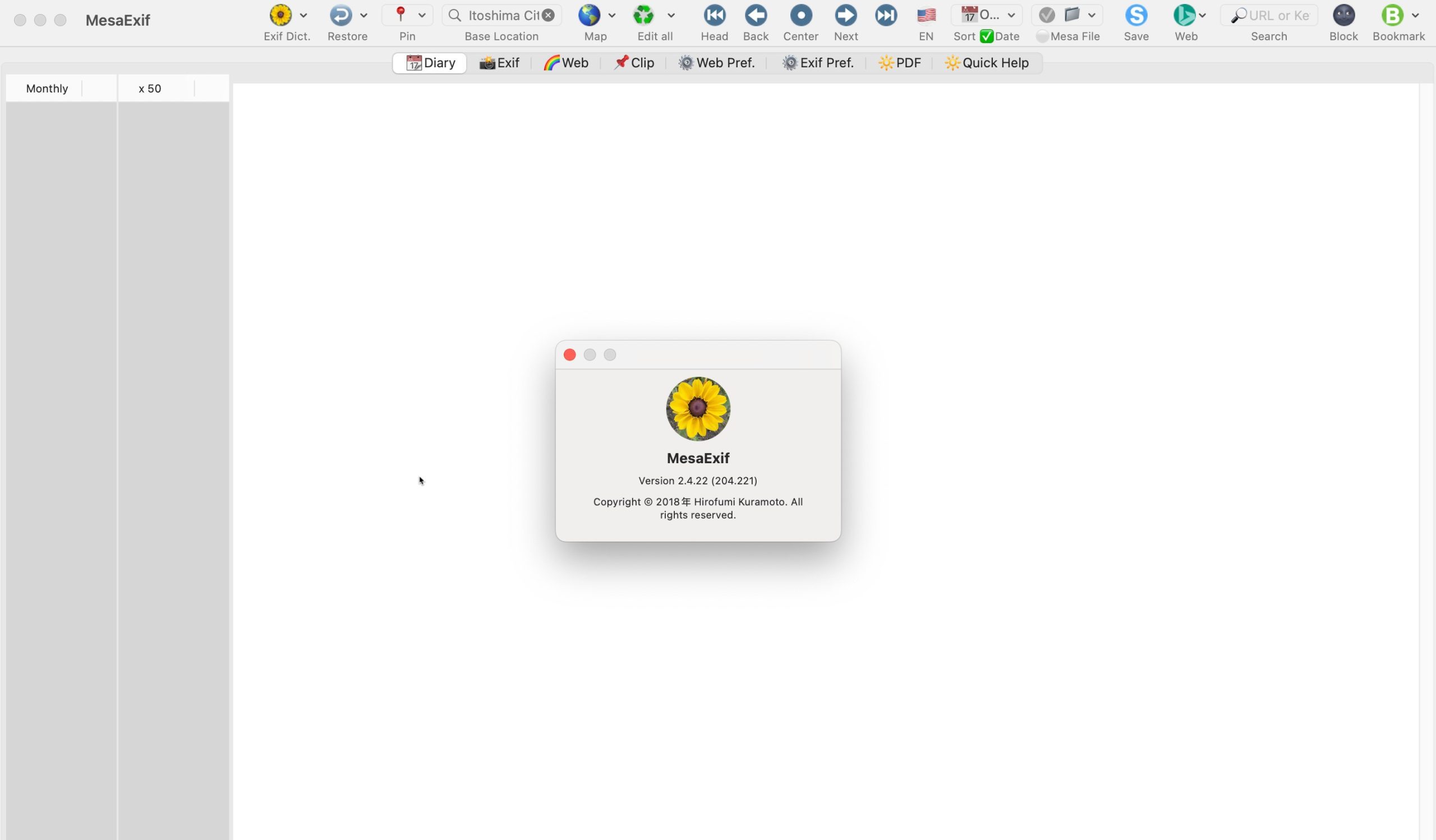Switch to the Web tab
The height and width of the screenshot is (840, 1436).
point(565,63)
